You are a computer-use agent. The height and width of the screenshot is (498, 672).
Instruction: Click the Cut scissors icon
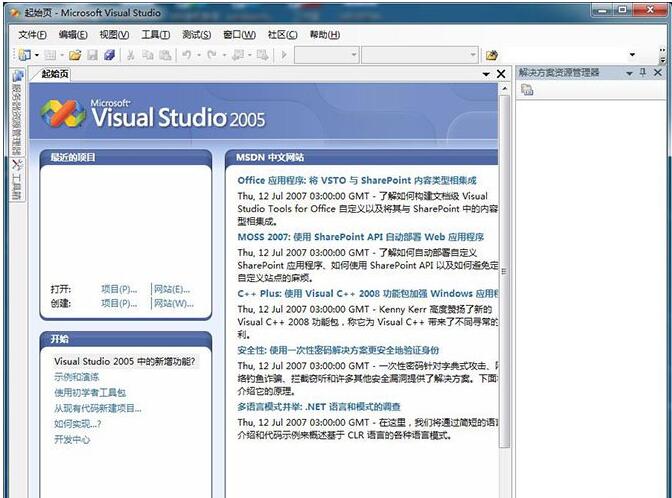point(131,55)
